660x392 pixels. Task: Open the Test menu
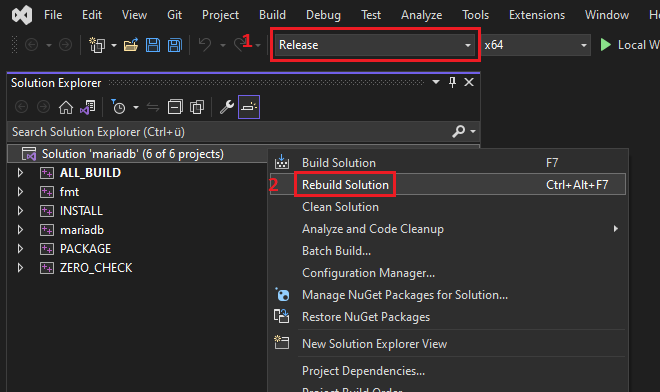click(371, 15)
